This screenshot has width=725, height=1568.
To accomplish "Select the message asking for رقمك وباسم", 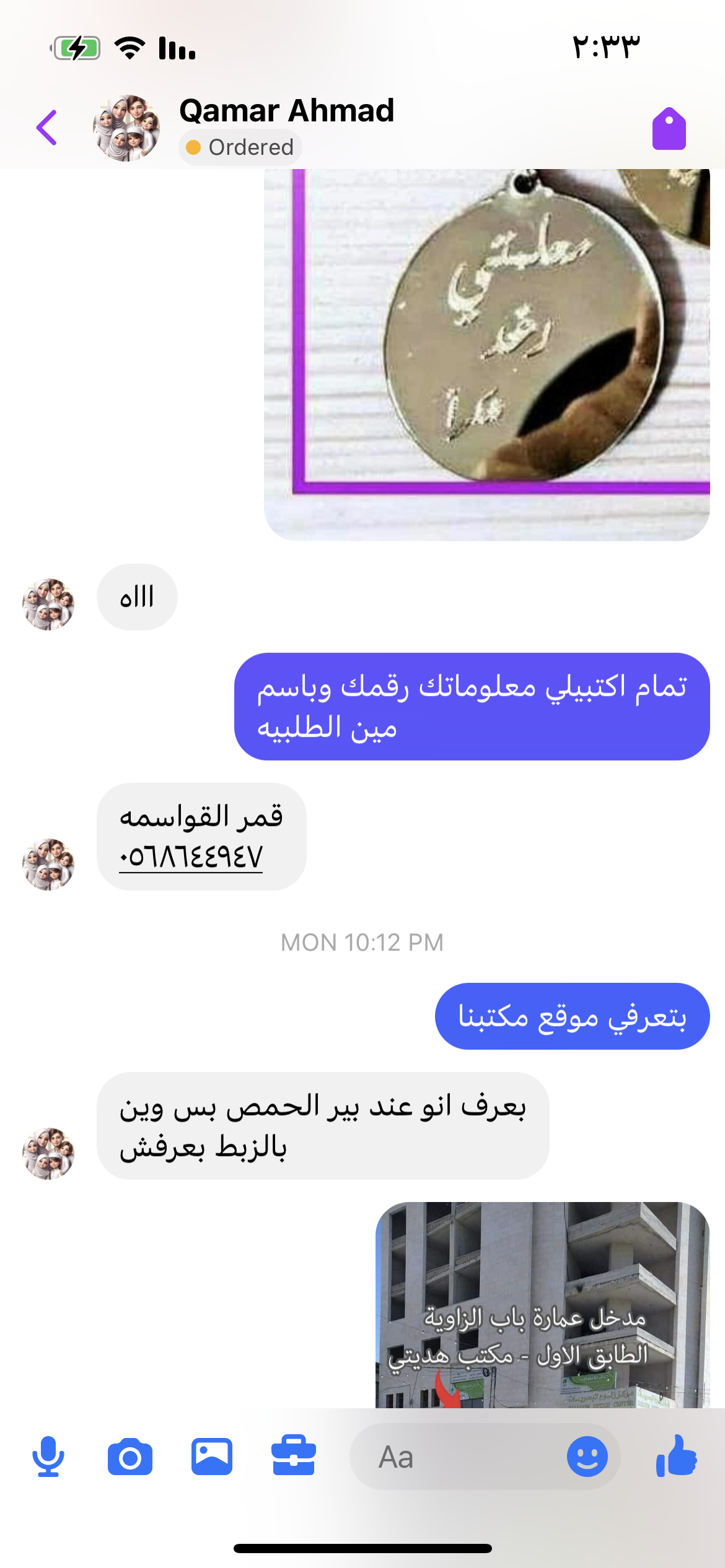I will pyautogui.click(x=472, y=707).
